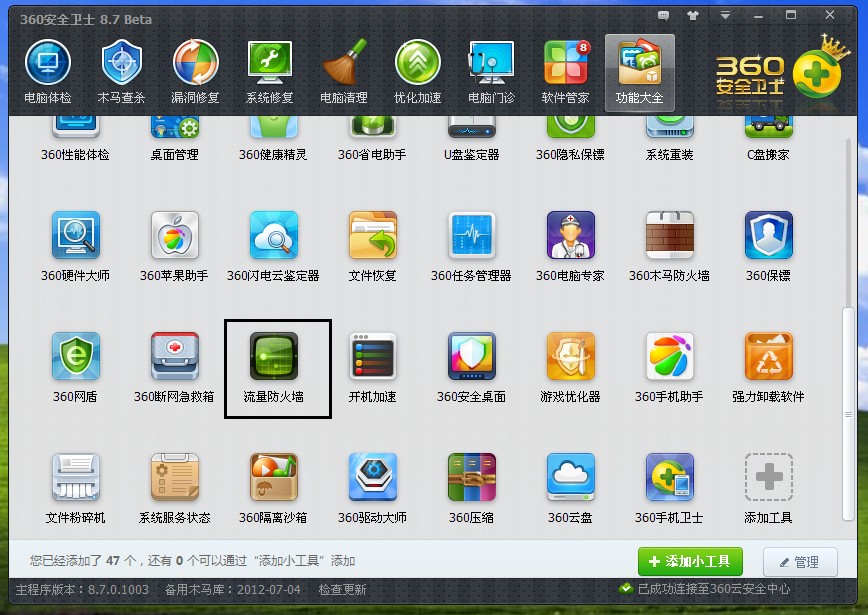Open 优化加速 section
868x615 pixels.
point(417,72)
